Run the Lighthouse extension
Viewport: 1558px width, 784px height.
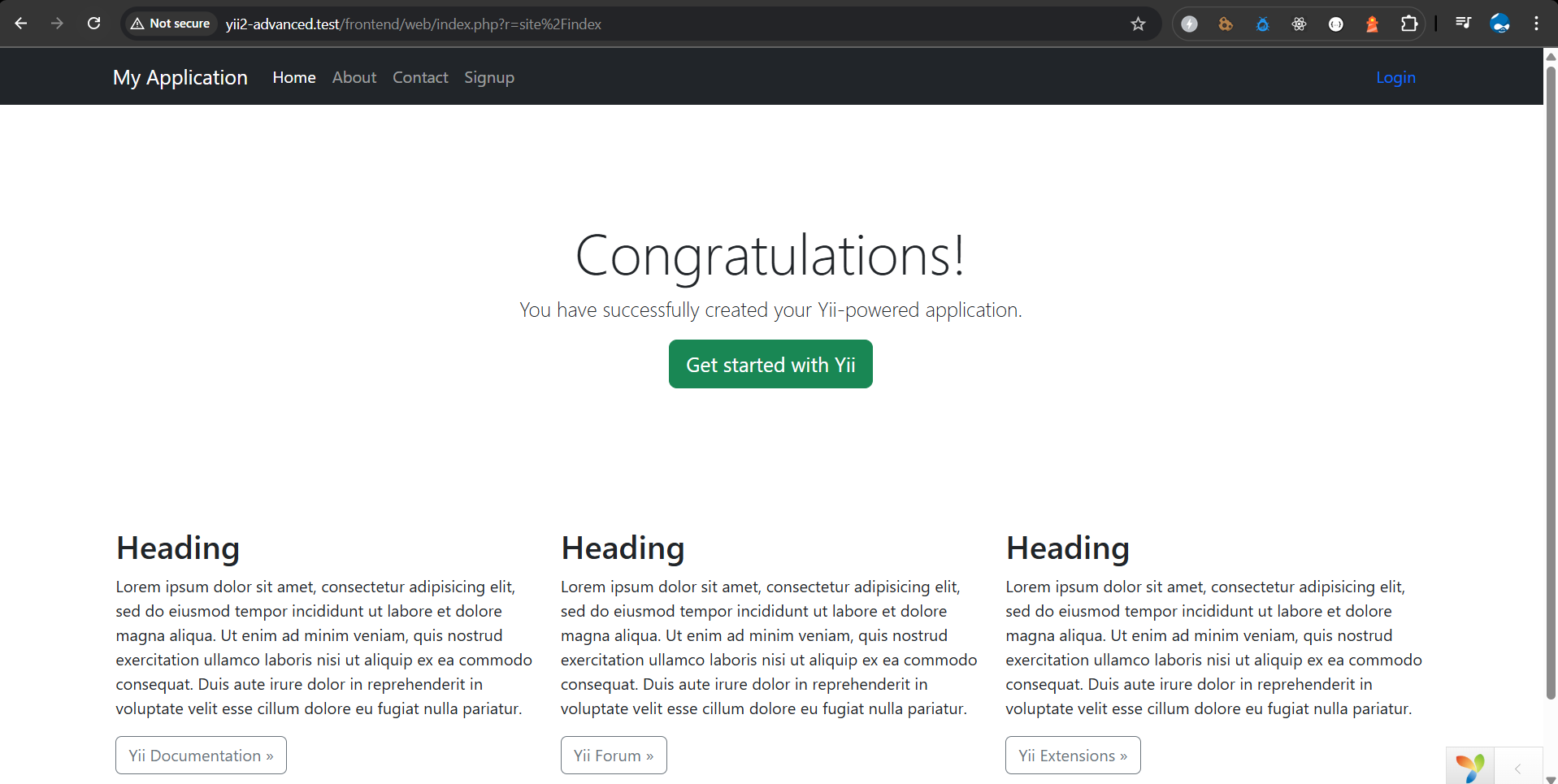(1372, 24)
